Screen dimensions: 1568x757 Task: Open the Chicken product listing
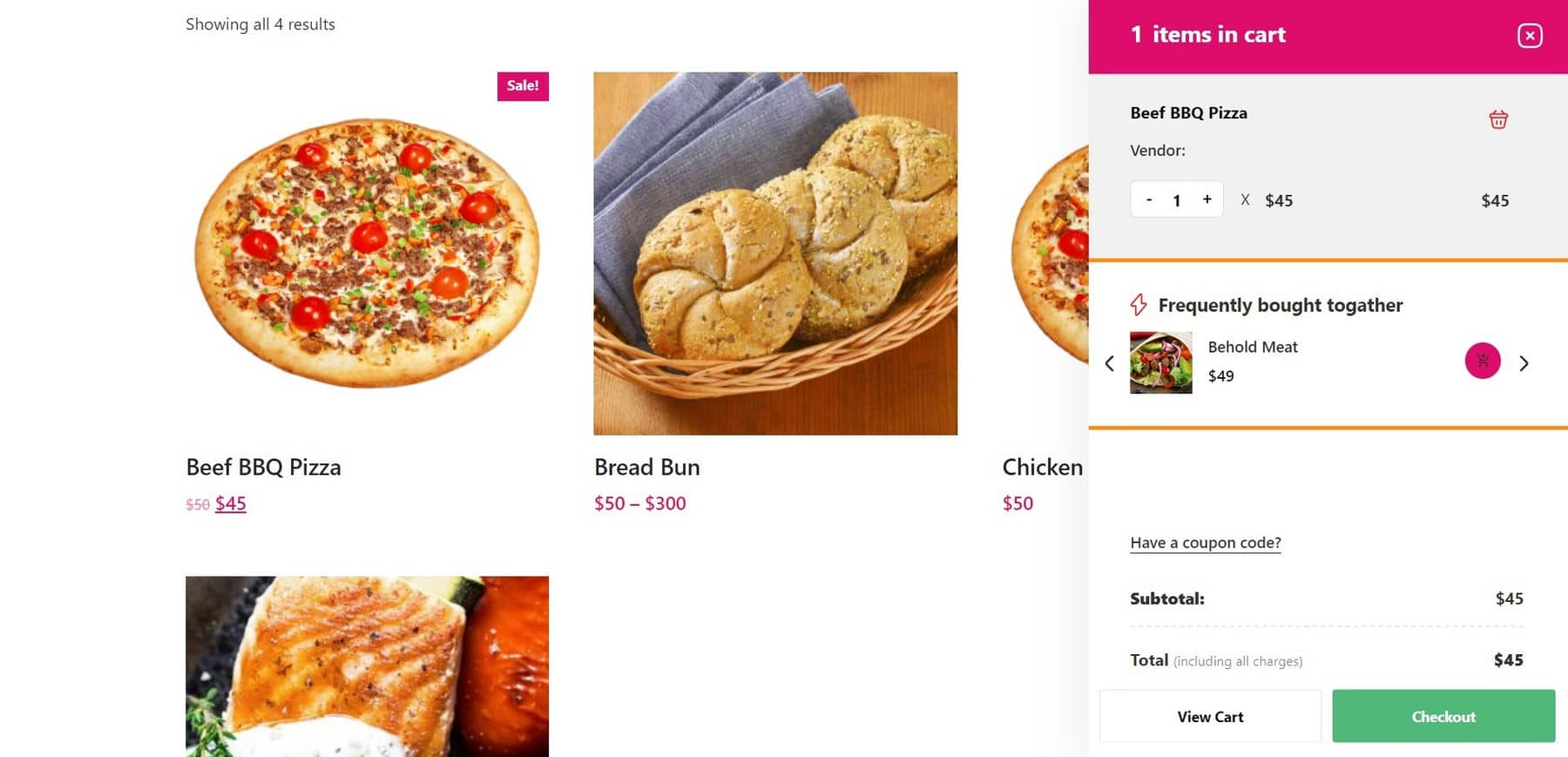click(1042, 467)
